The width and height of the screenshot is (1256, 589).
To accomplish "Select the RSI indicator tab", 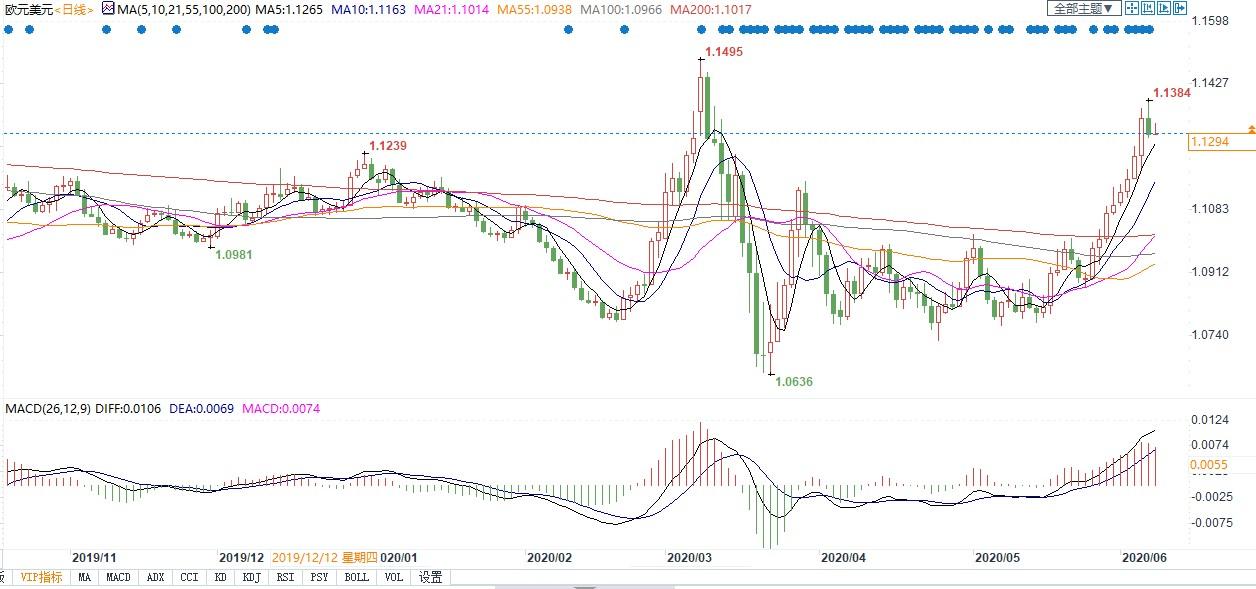I will [x=285, y=577].
